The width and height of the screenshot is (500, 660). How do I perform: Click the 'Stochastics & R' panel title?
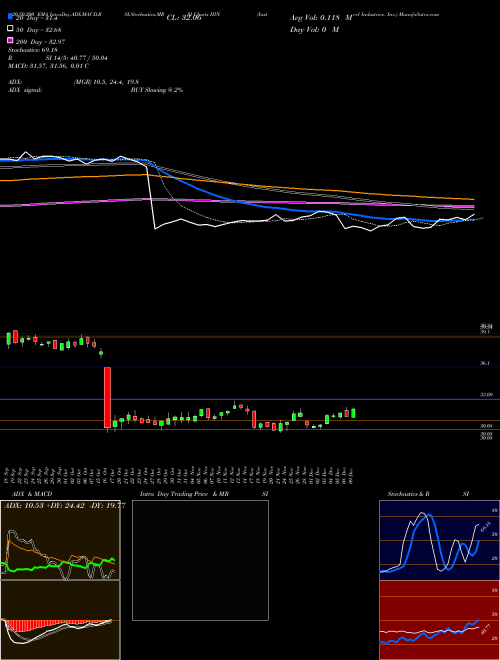408,494
